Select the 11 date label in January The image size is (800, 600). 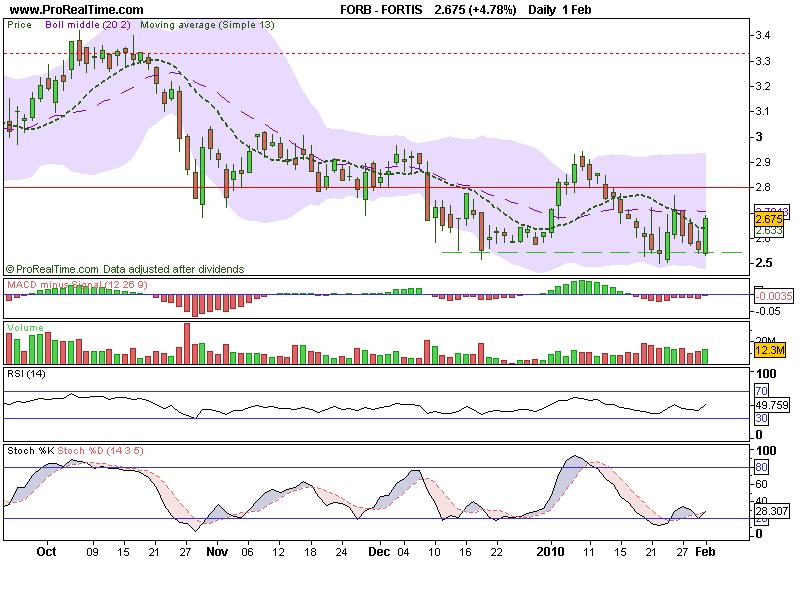click(589, 552)
